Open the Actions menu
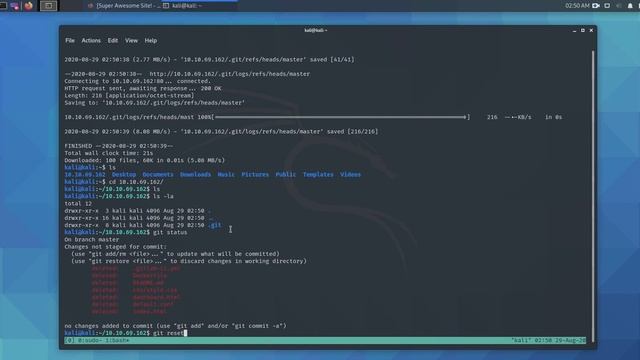 tap(91, 40)
